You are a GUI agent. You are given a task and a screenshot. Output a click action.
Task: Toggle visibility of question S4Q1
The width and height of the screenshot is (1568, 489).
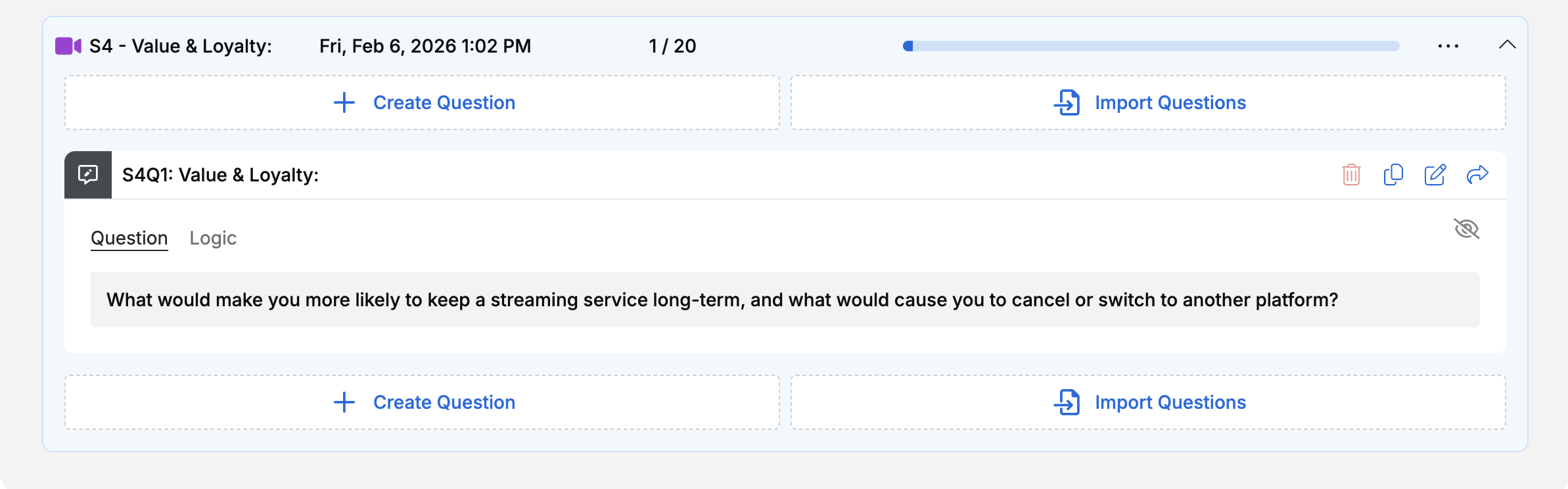(x=1466, y=229)
